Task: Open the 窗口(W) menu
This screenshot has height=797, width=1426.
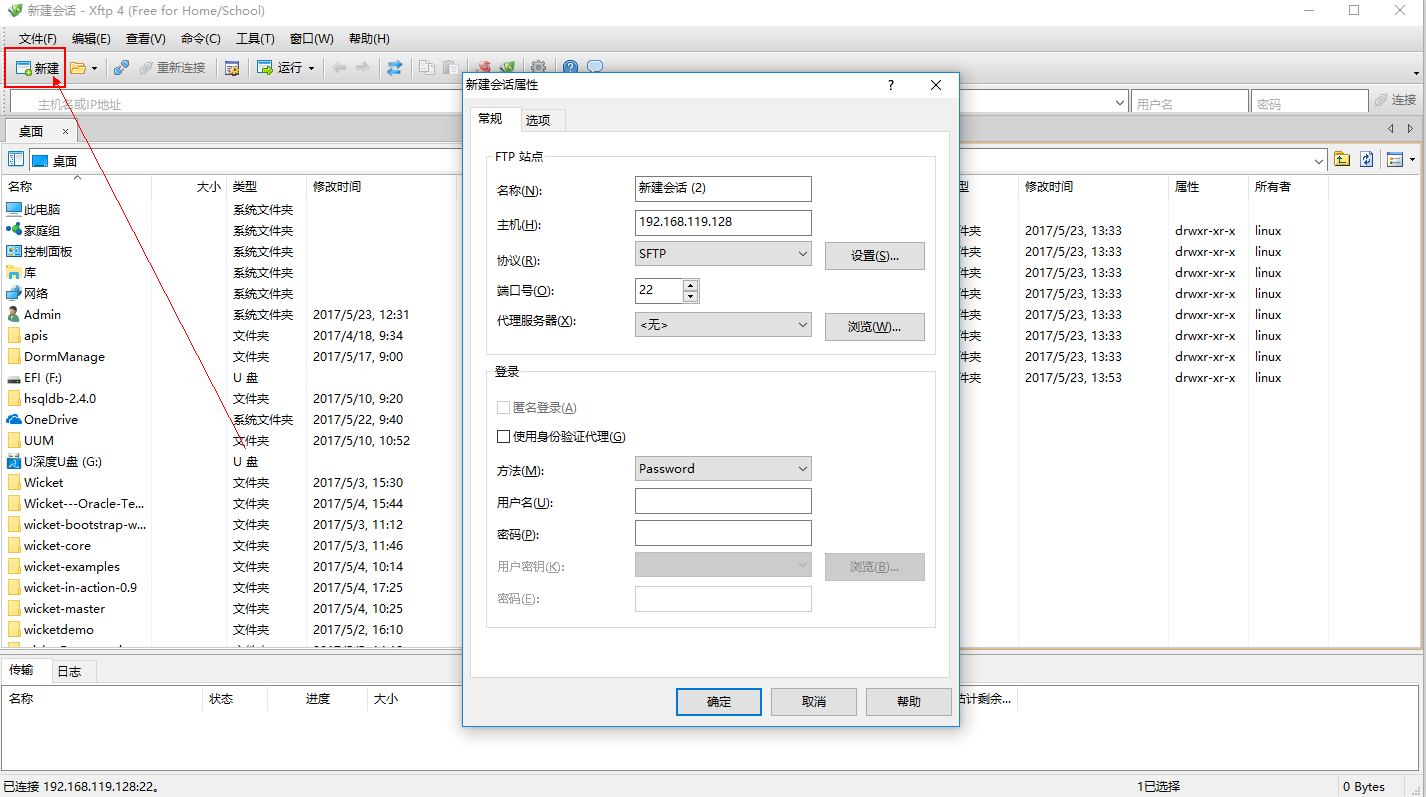Action: [312, 38]
